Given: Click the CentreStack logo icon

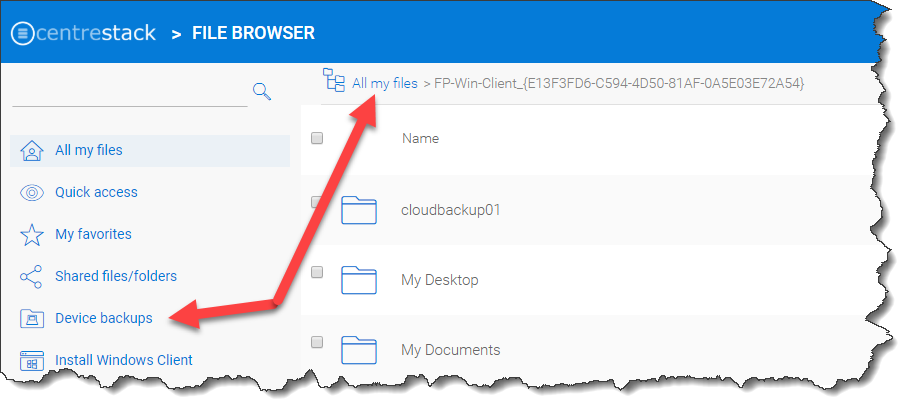Looking at the screenshot, I should [23, 33].
